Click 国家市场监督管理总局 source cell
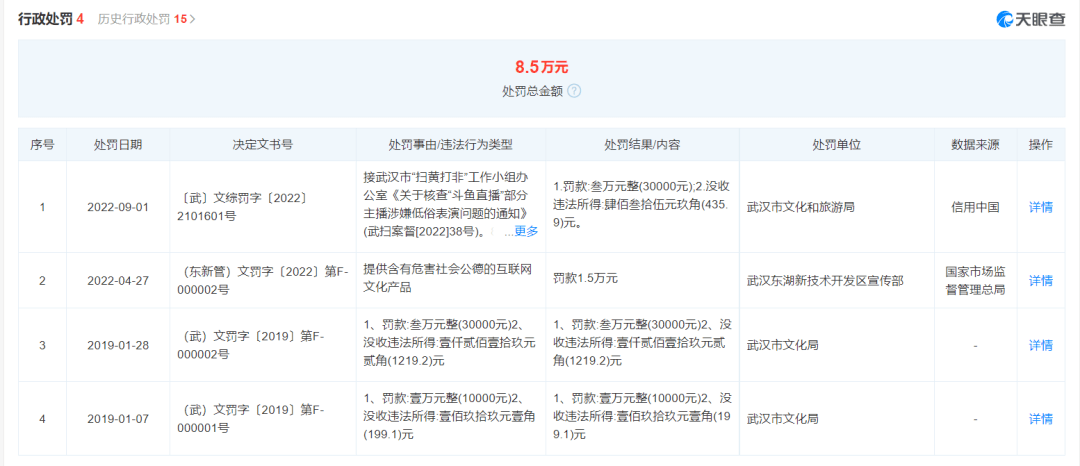This screenshot has height=466, width=1080. pyautogui.click(x=974, y=280)
